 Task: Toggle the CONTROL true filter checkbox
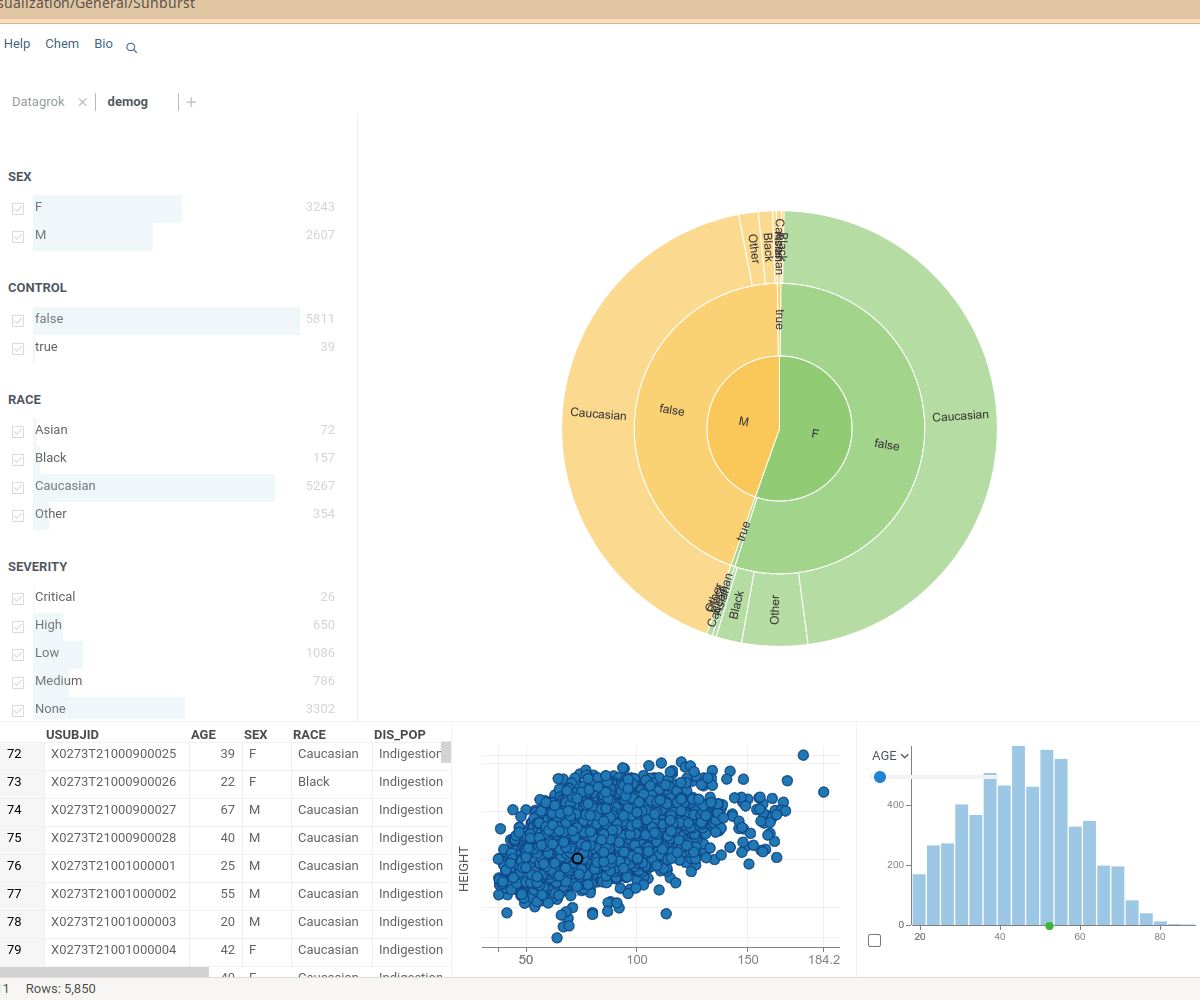[x=18, y=349]
